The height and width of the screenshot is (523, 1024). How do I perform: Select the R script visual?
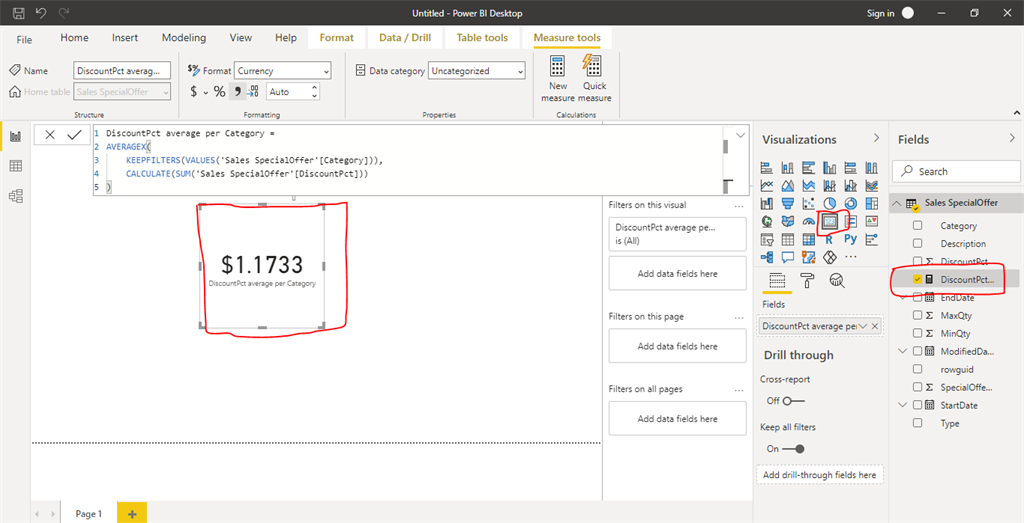click(829, 239)
